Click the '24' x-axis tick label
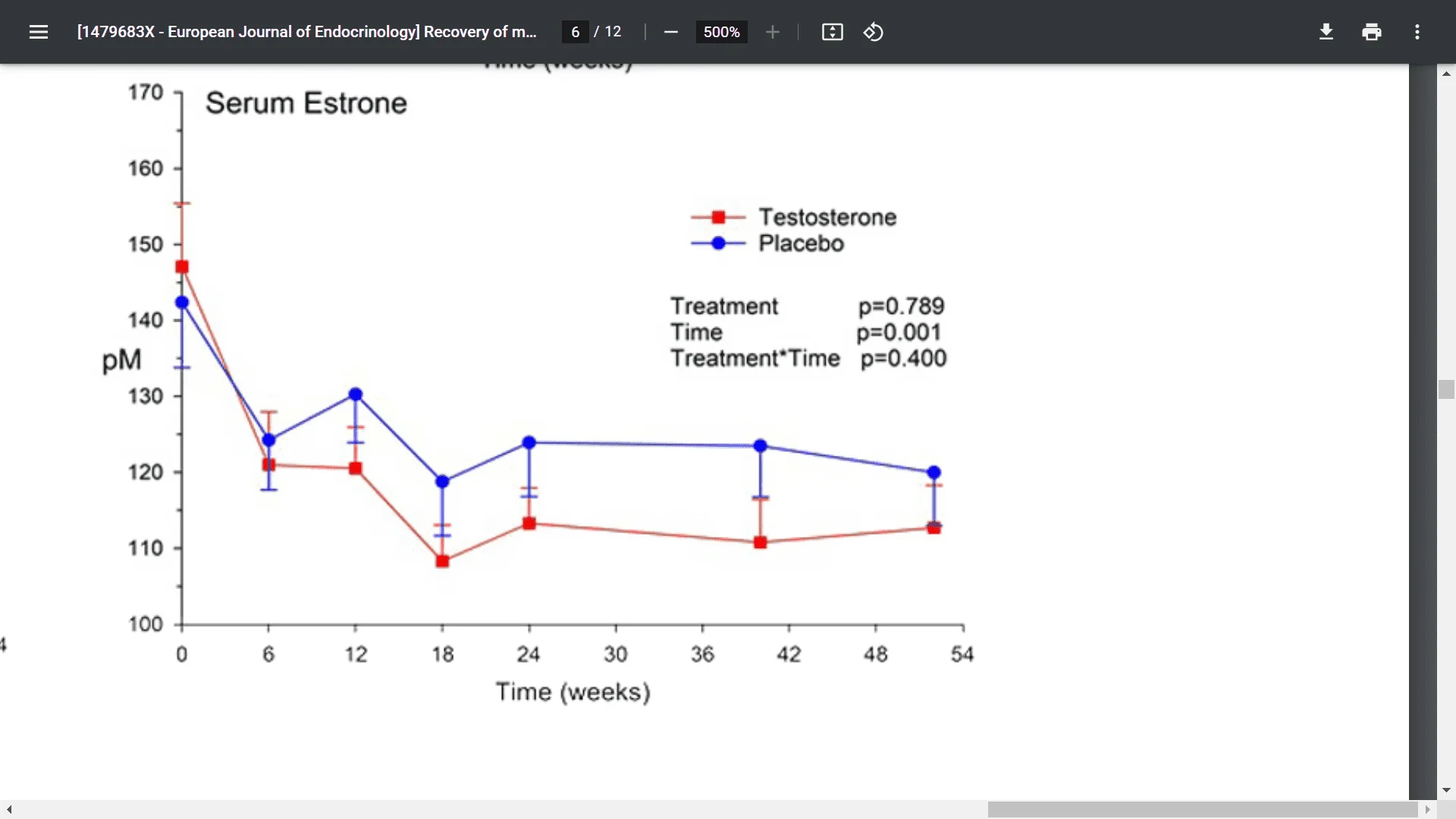The width and height of the screenshot is (1456, 819). (x=529, y=654)
